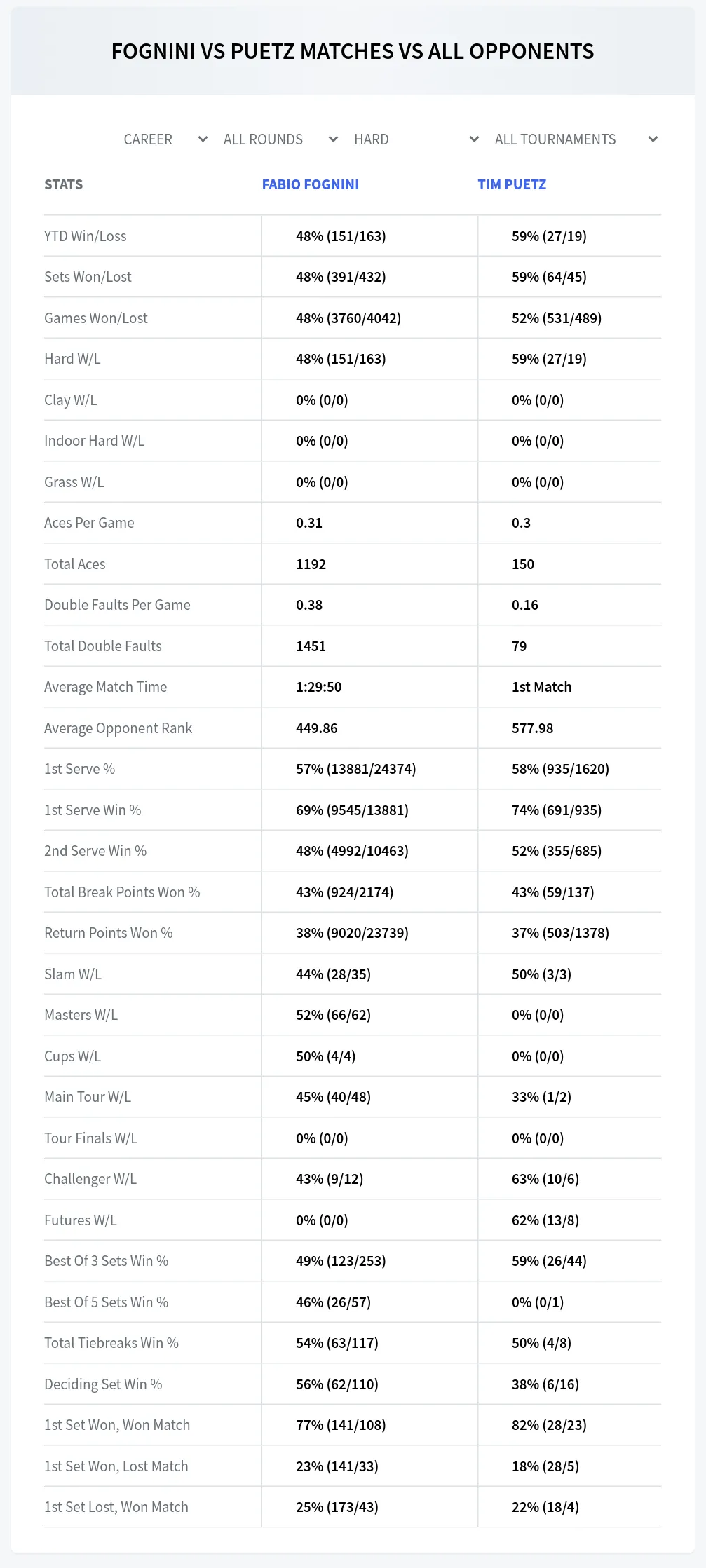The width and height of the screenshot is (706, 1568).
Task: Select the Deciding Set Win % row label
Action: (x=103, y=1384)
